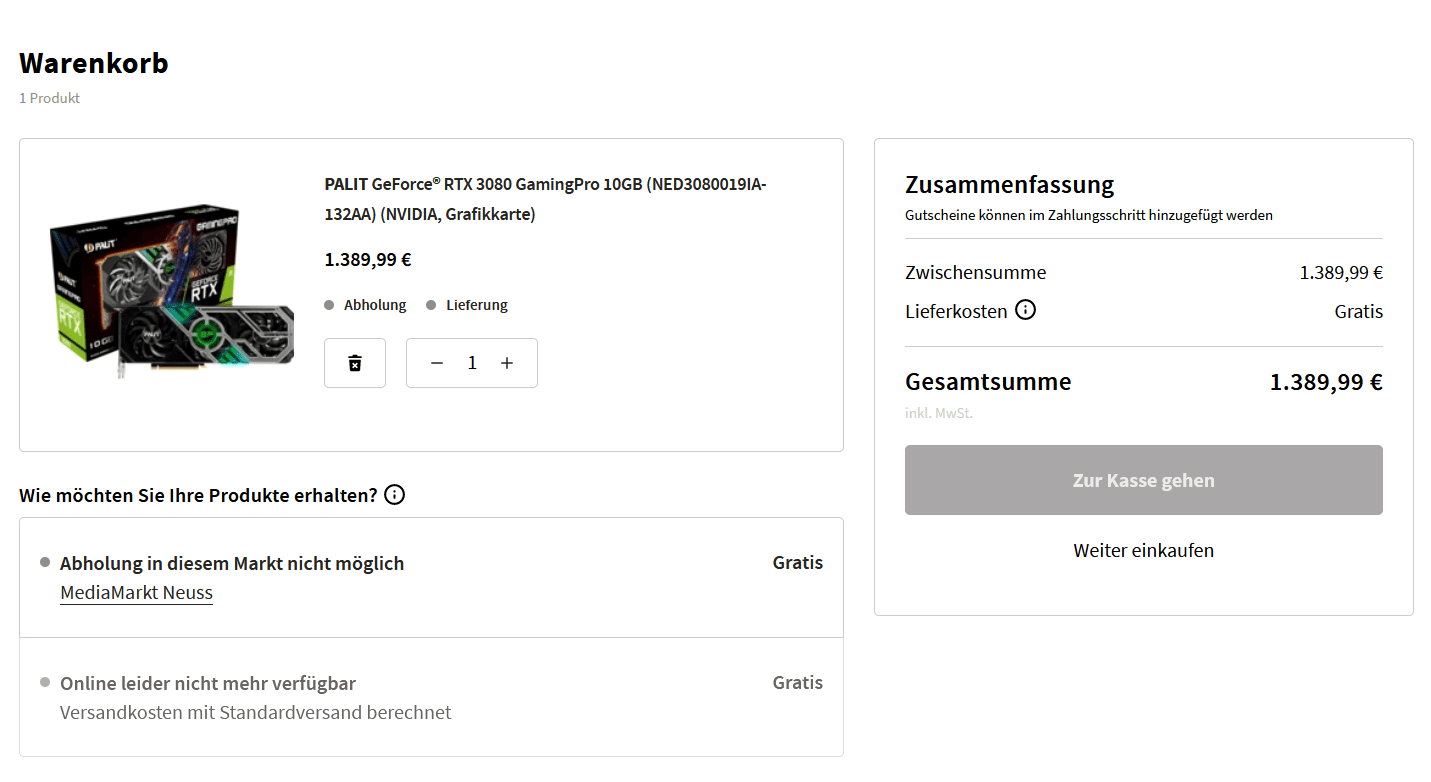The width and height of the screenshot is (1431, 782).
Task: Select the Online leider nicht mehr verfügbar option
Action: (x=431, y=697)
